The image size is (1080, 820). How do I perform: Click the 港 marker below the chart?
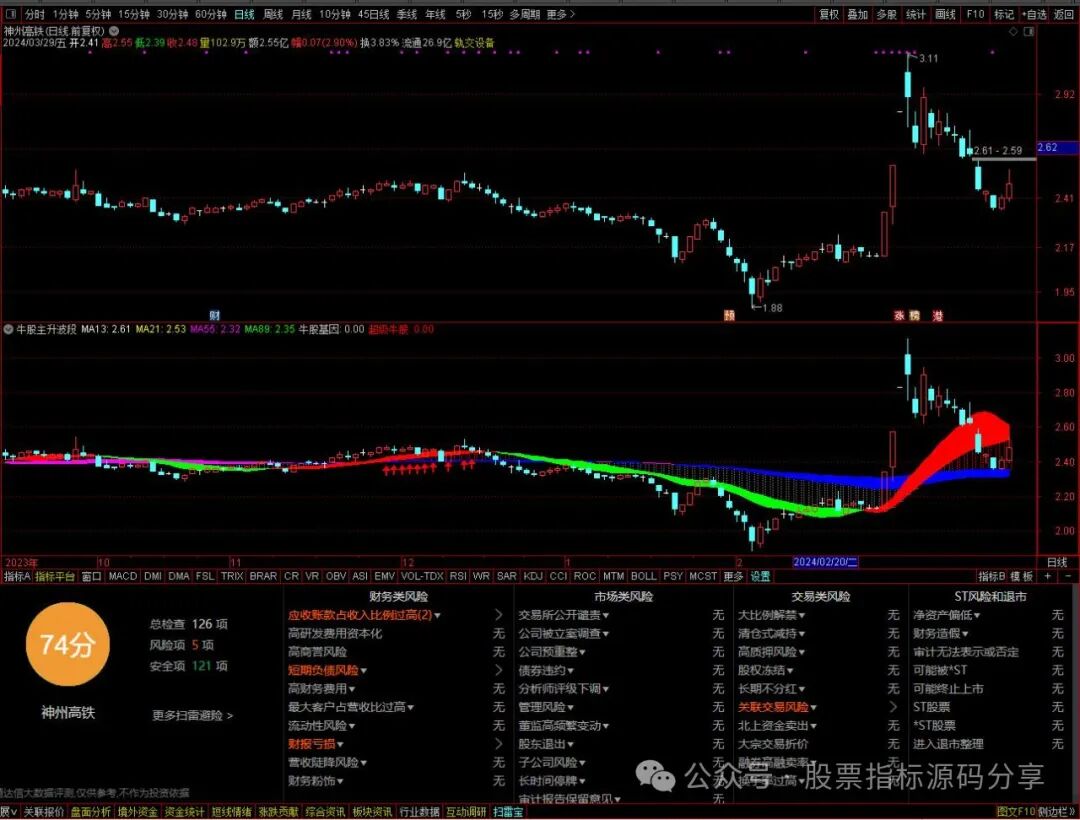tap(937, 315)
